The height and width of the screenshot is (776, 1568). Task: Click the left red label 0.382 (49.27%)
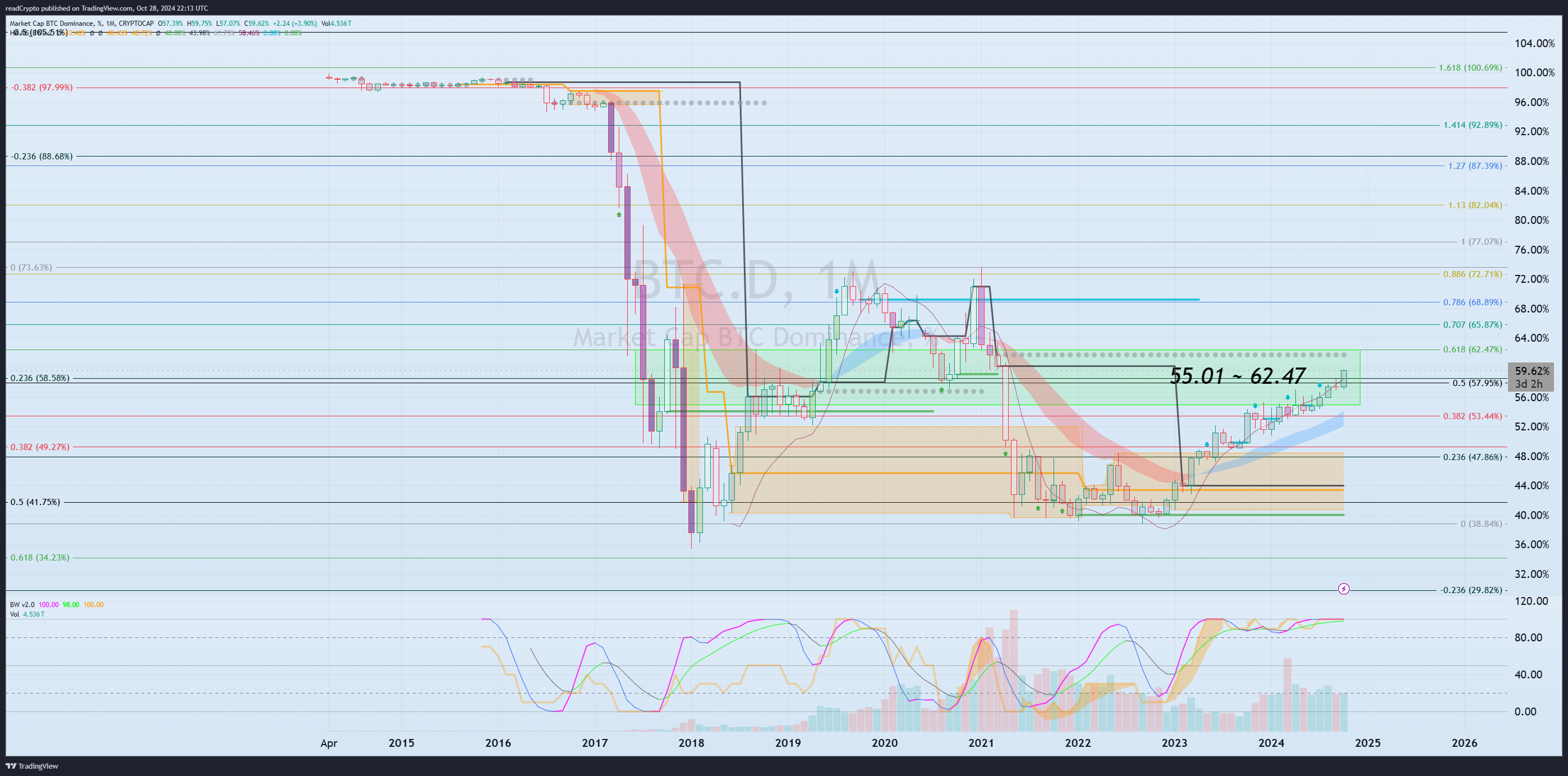coord(40,447)
